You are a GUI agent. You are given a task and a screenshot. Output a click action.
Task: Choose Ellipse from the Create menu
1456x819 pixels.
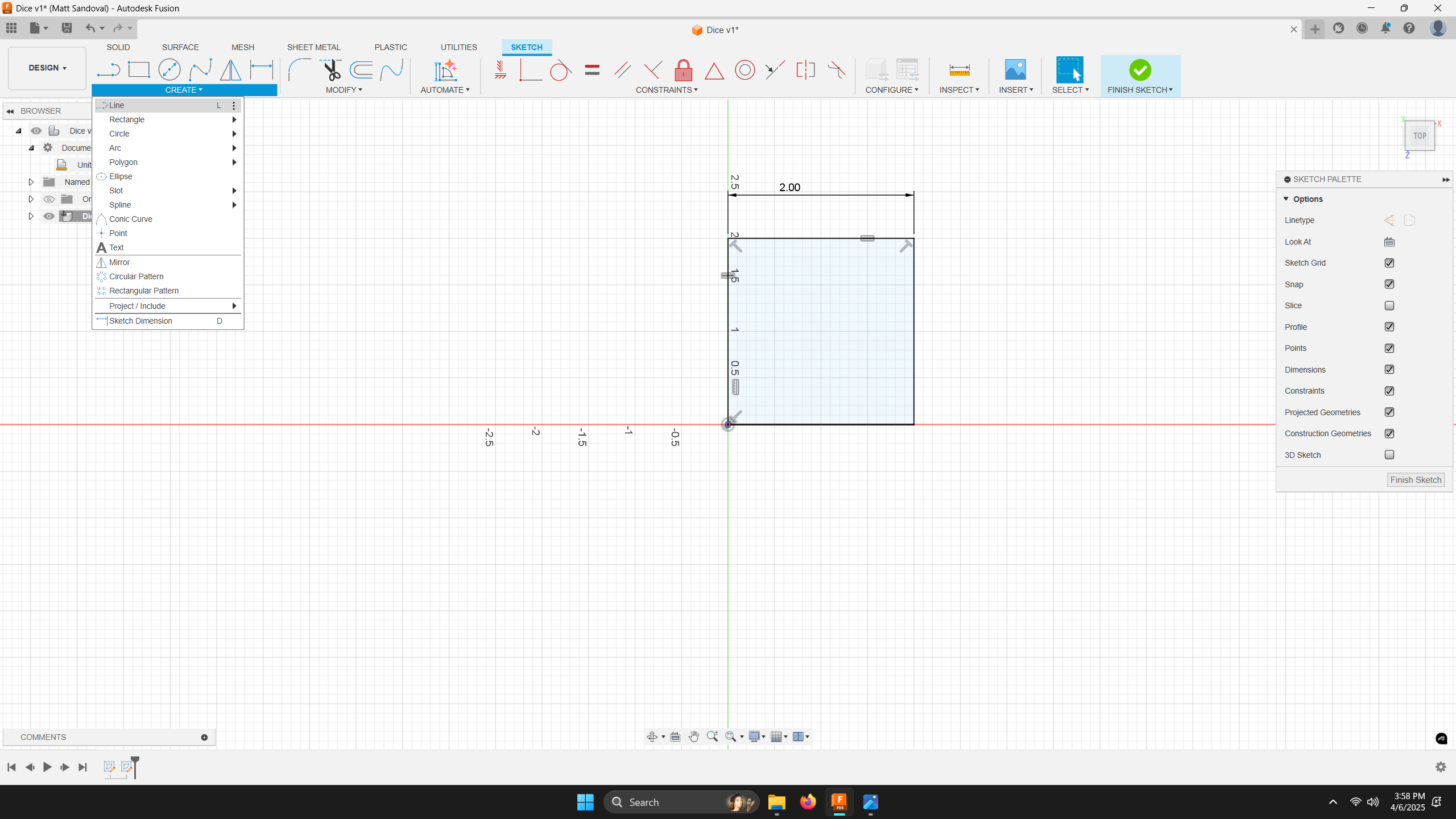coord(168,176)
